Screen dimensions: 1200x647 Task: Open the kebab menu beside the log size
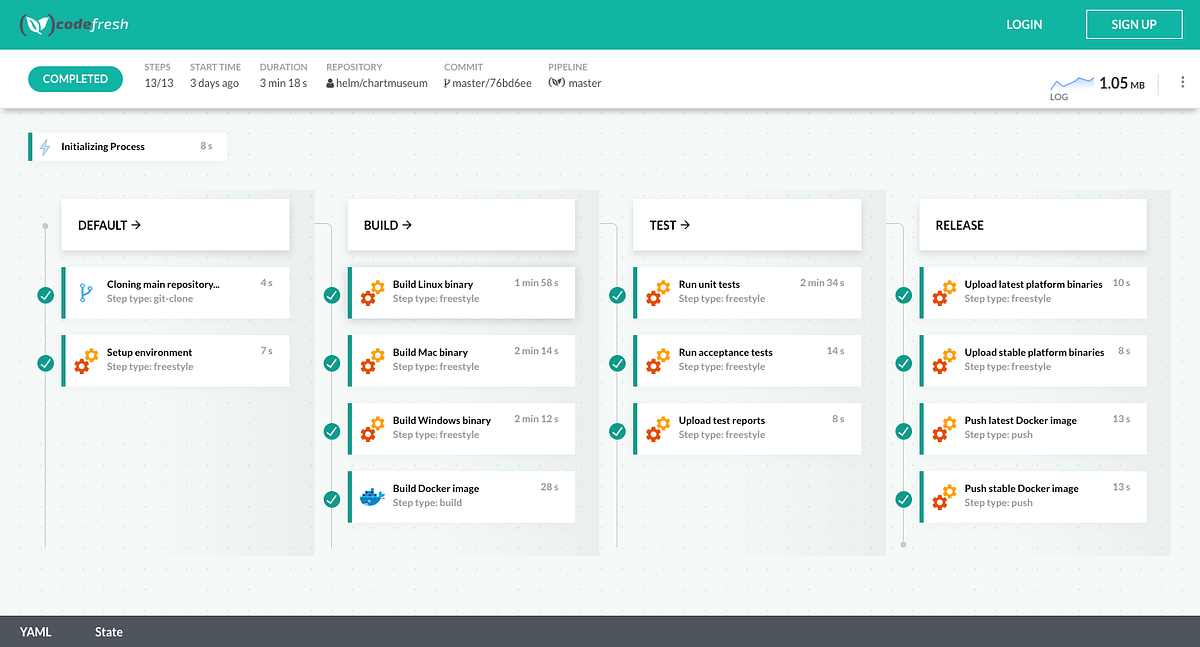[1183, 82]
